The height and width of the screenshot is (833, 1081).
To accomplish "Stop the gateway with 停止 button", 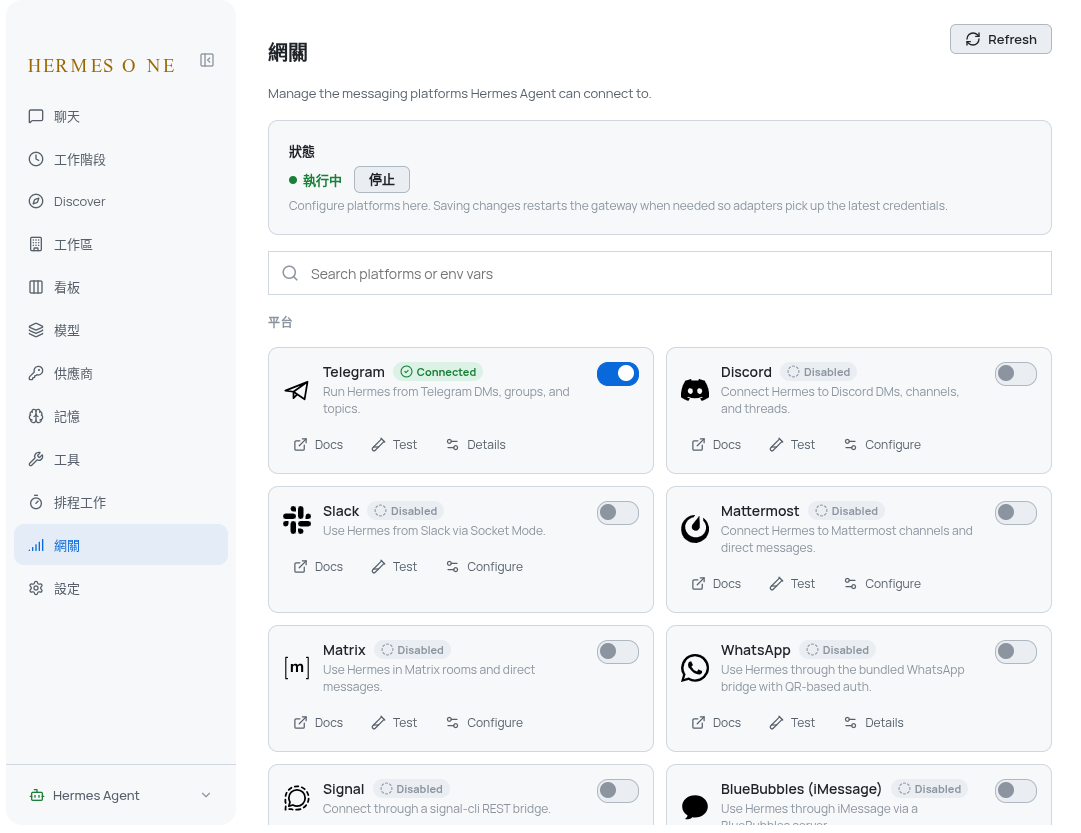I will 382,180.
